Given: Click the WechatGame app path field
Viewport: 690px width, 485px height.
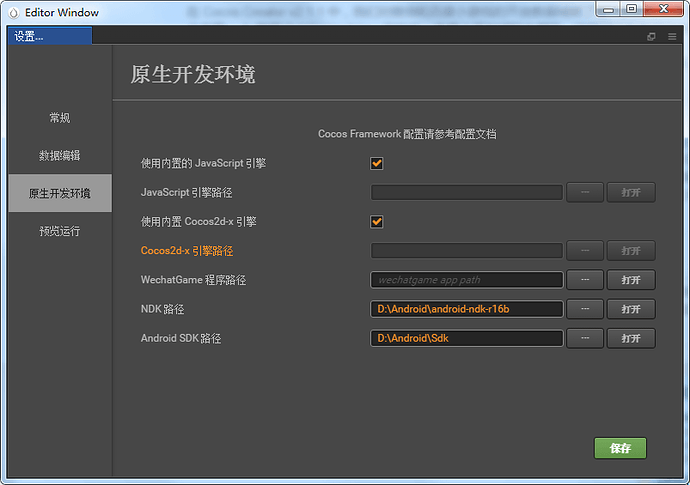Looking at the screenshot, I should tap(467, 280).
